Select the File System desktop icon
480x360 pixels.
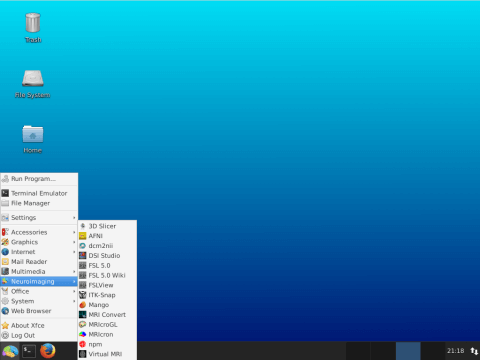pos(33,84)
